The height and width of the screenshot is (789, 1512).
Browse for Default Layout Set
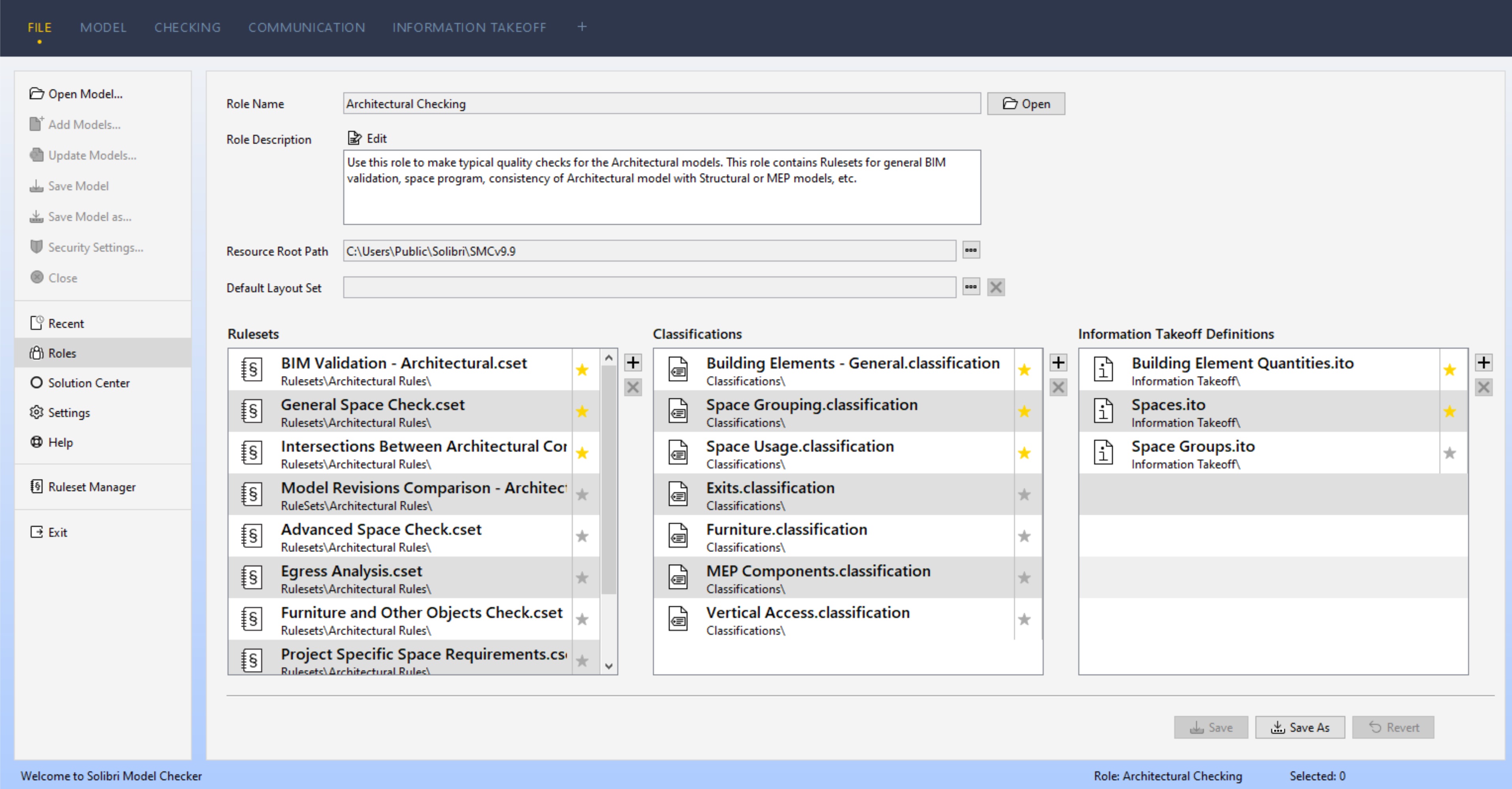point(971,287)
